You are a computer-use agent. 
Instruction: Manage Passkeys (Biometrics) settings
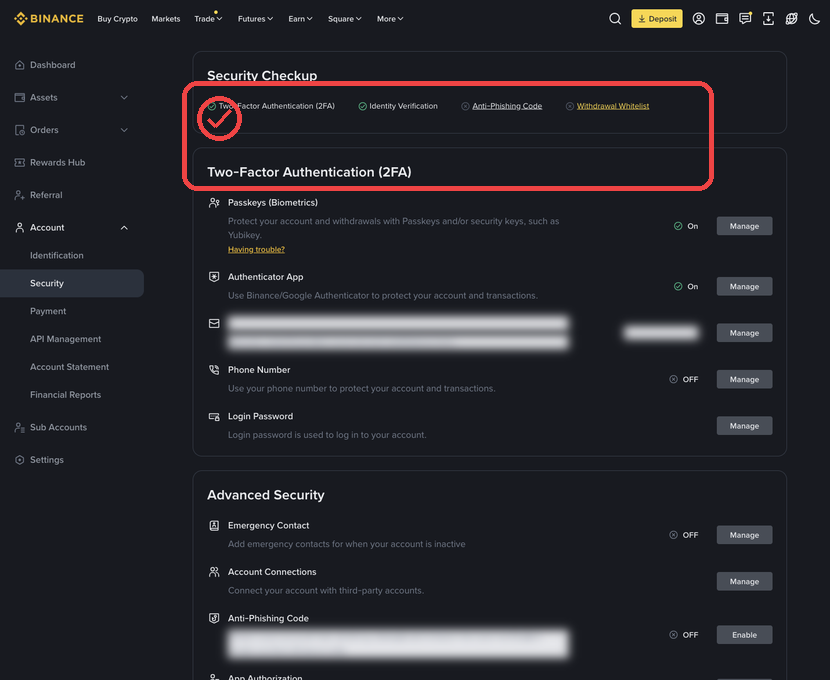pyautogui.click(x=744, y=226)
